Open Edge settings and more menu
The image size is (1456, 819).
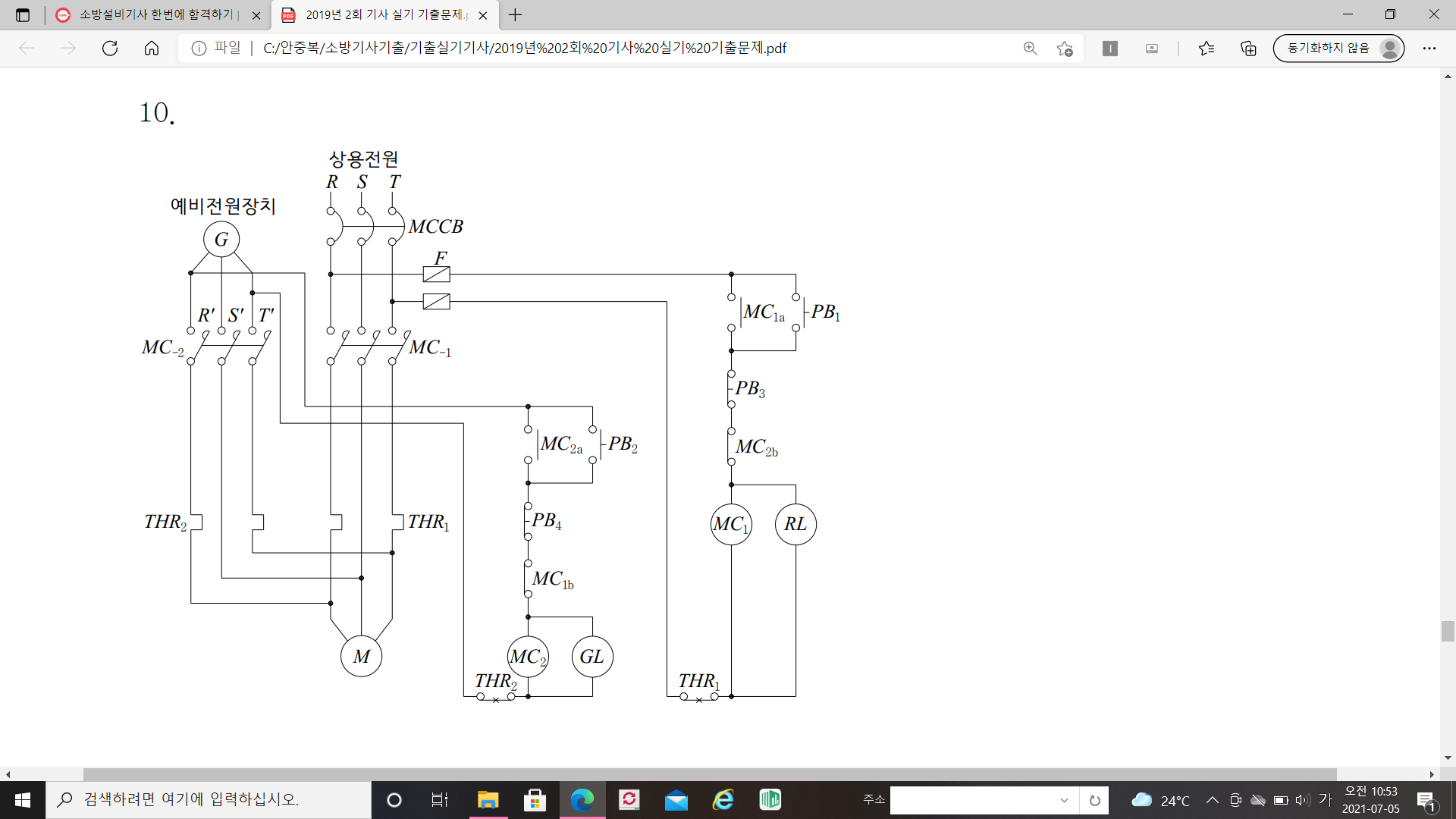[x=1429, y=49]
